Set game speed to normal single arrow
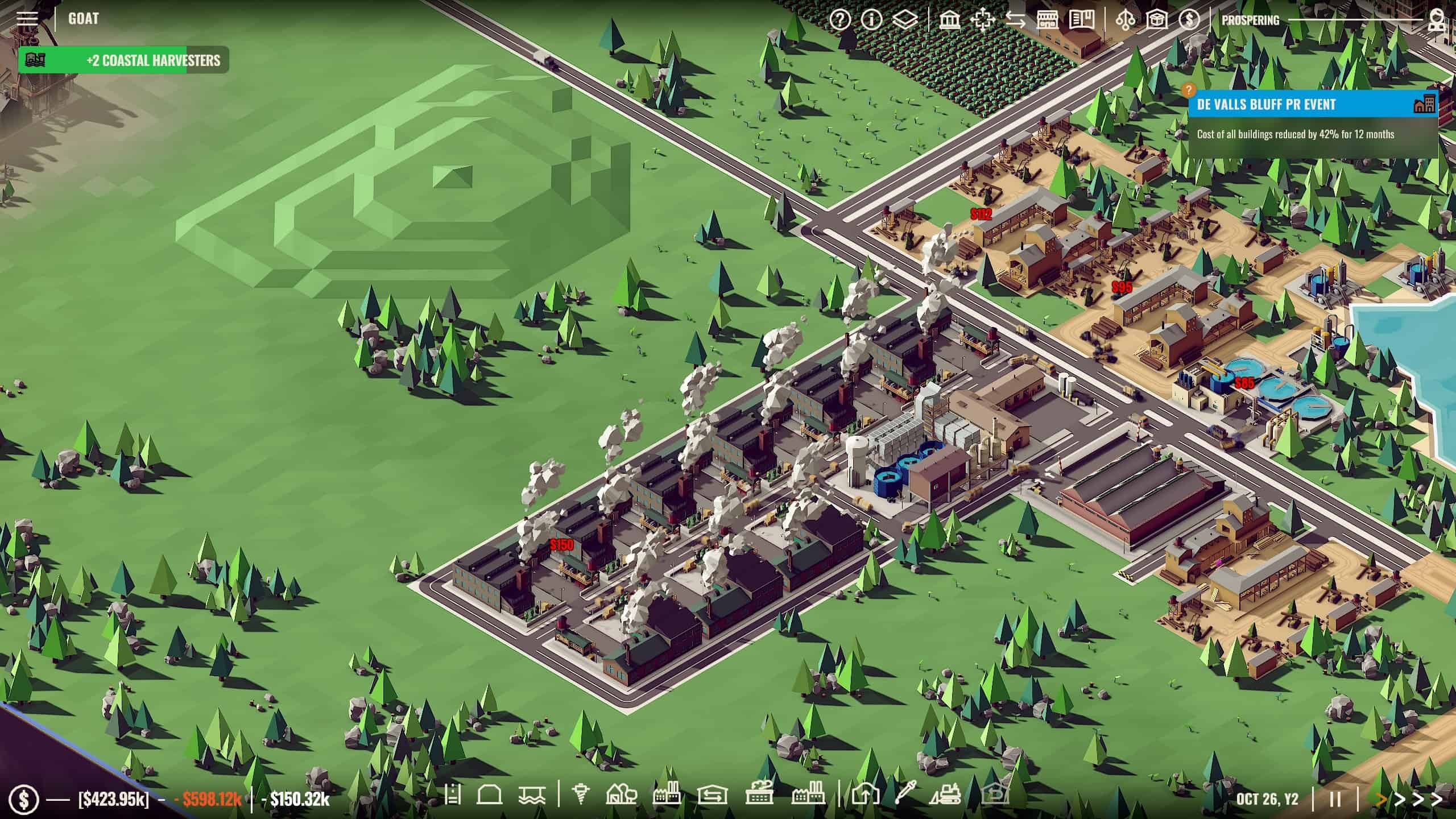 click(1381, 799)
